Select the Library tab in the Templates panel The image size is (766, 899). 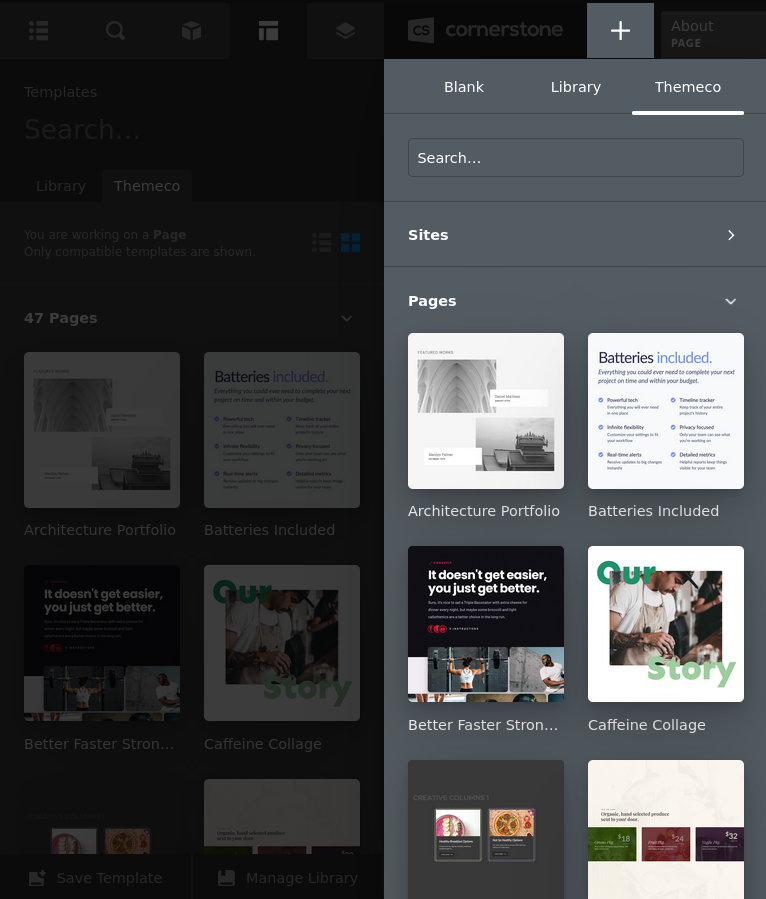pos(61,186)
